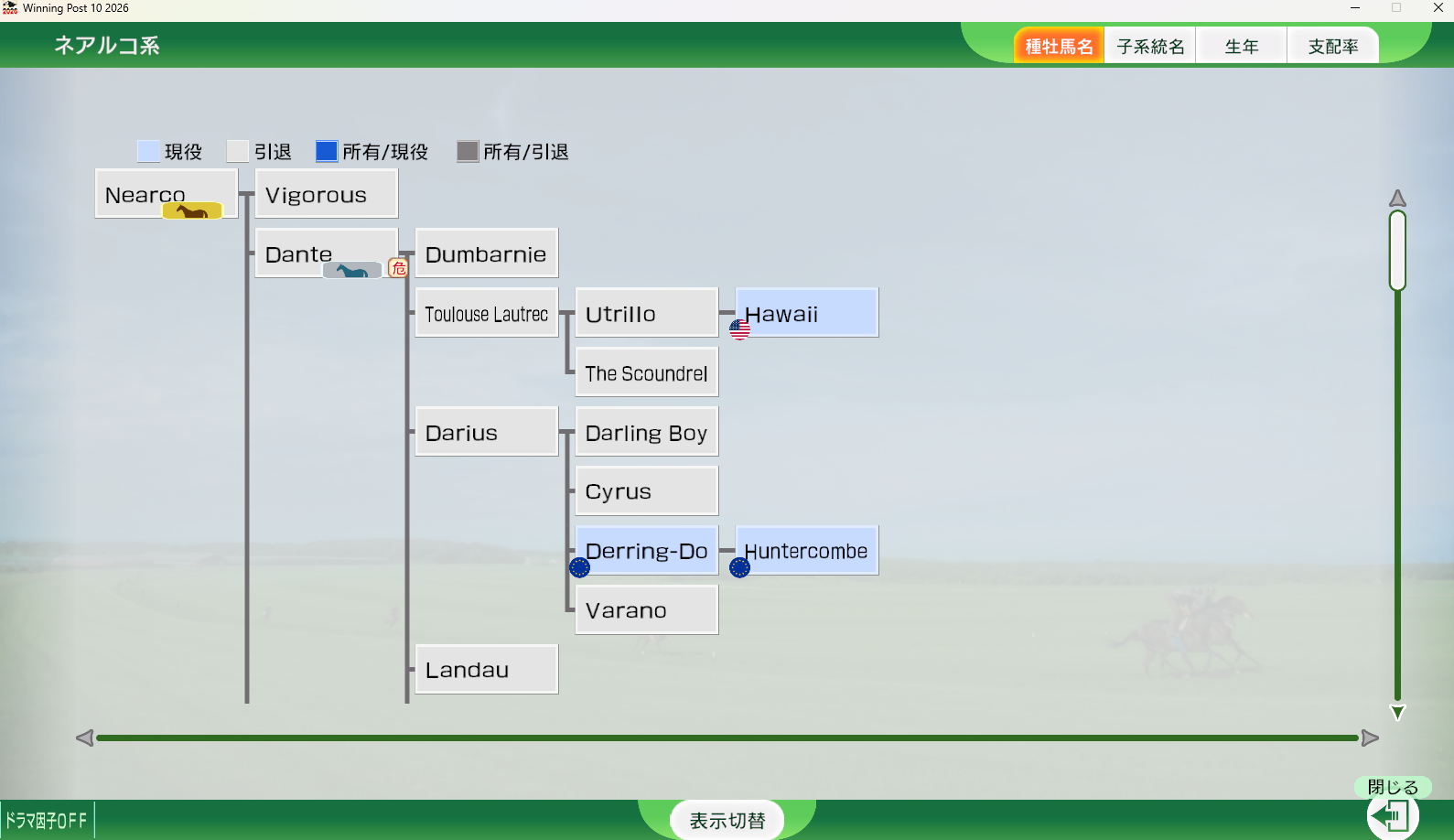Viewport: 1454px width, 840px height.
Task: Select the Dante node
Action: [327, 253]
